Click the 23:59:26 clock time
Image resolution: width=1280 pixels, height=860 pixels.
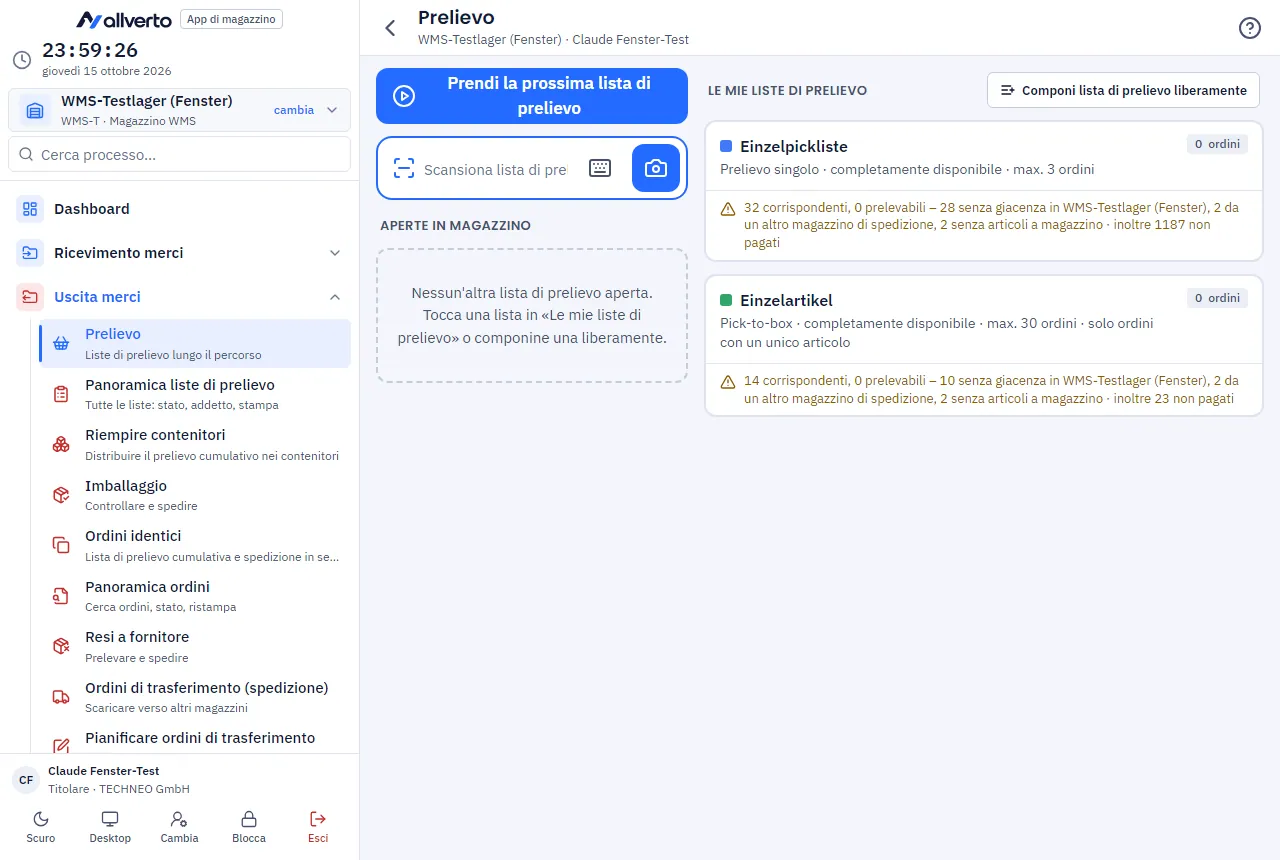coord(90,50)
